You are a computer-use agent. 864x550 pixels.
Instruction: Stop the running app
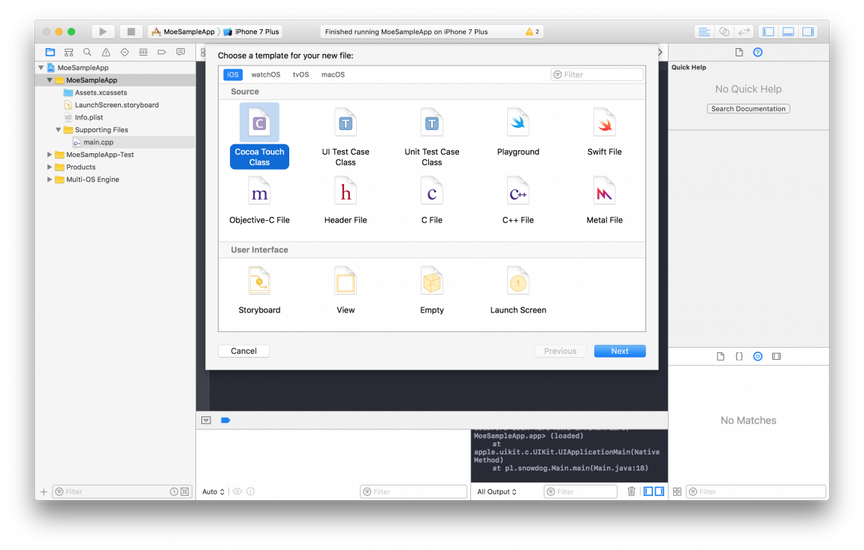(x=131, y=31)
